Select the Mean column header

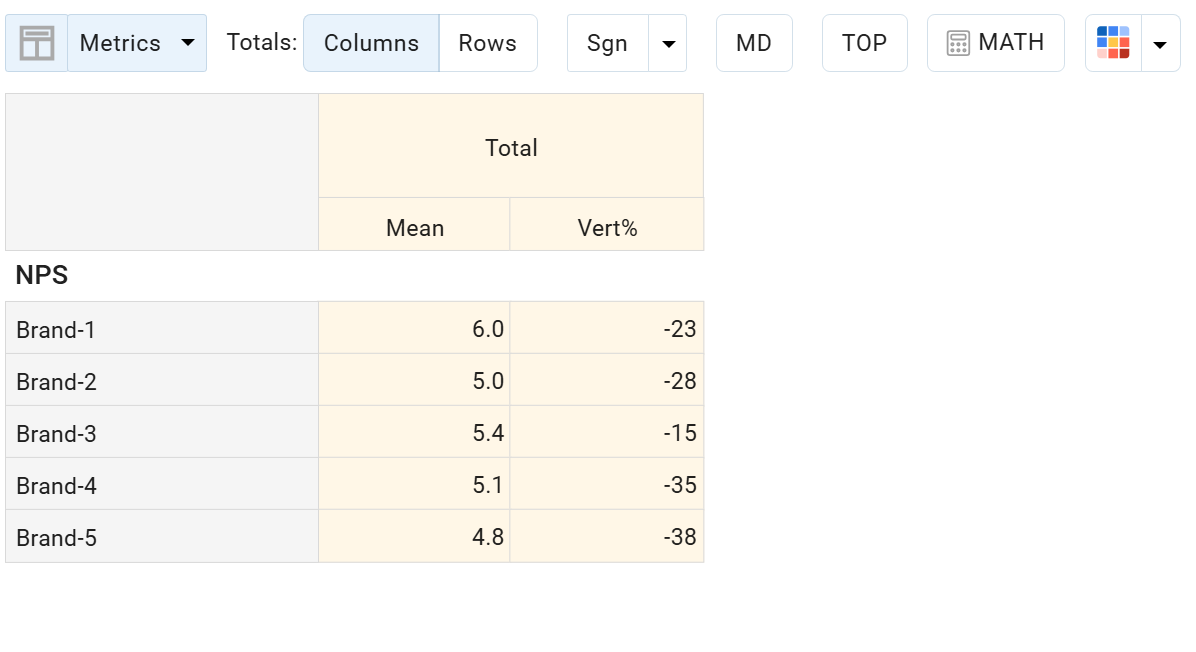pyautogui.click(x=414, y=228)
